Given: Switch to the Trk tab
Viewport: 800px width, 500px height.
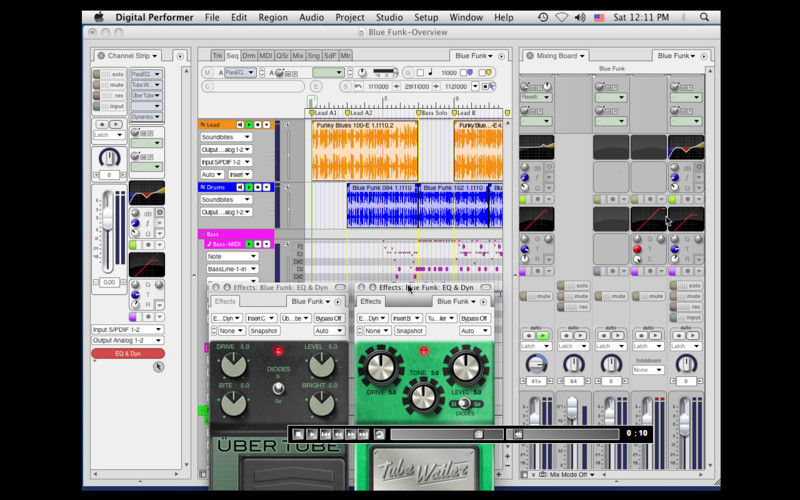Looking at the screenshot, I should [217, 56].
